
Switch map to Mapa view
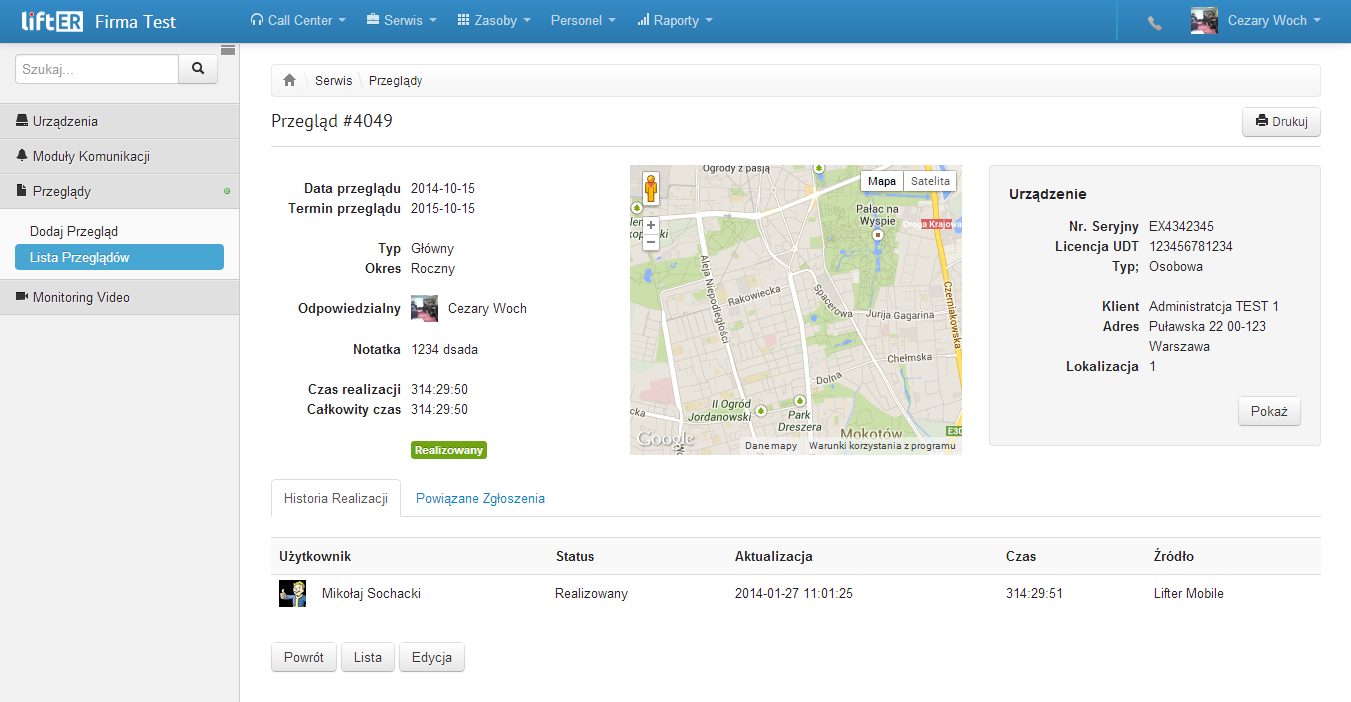tap(882, 181)
